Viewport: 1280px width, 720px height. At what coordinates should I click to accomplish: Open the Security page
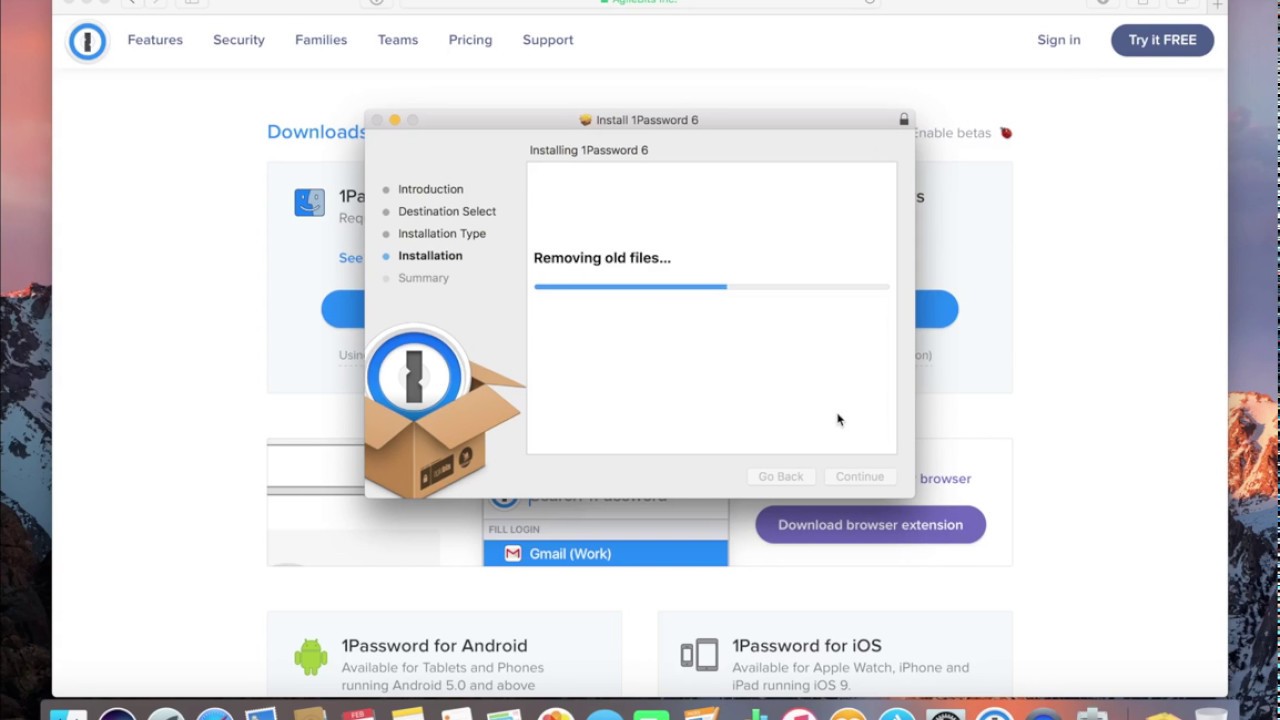click(239, 40)
